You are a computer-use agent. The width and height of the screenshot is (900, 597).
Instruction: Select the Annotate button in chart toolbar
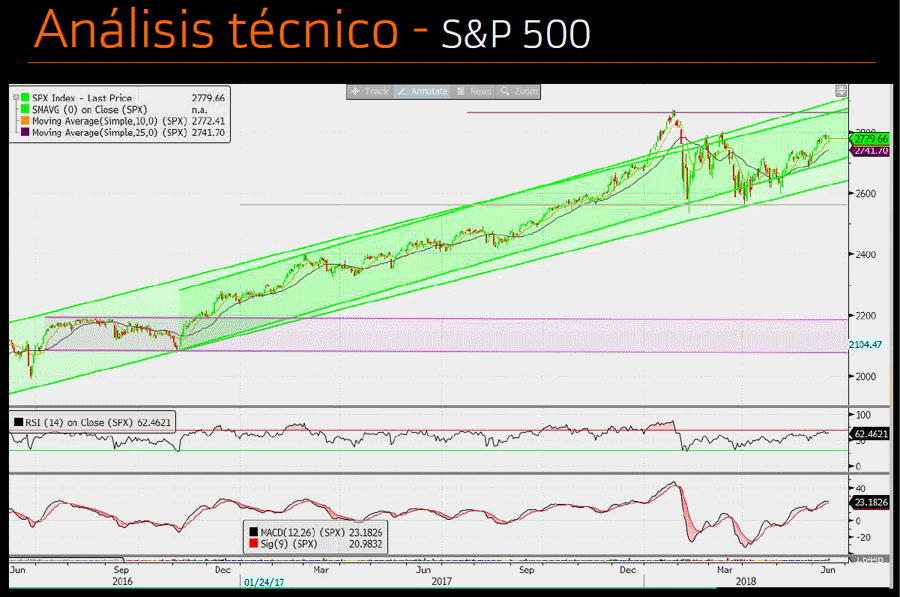point(422,91)
